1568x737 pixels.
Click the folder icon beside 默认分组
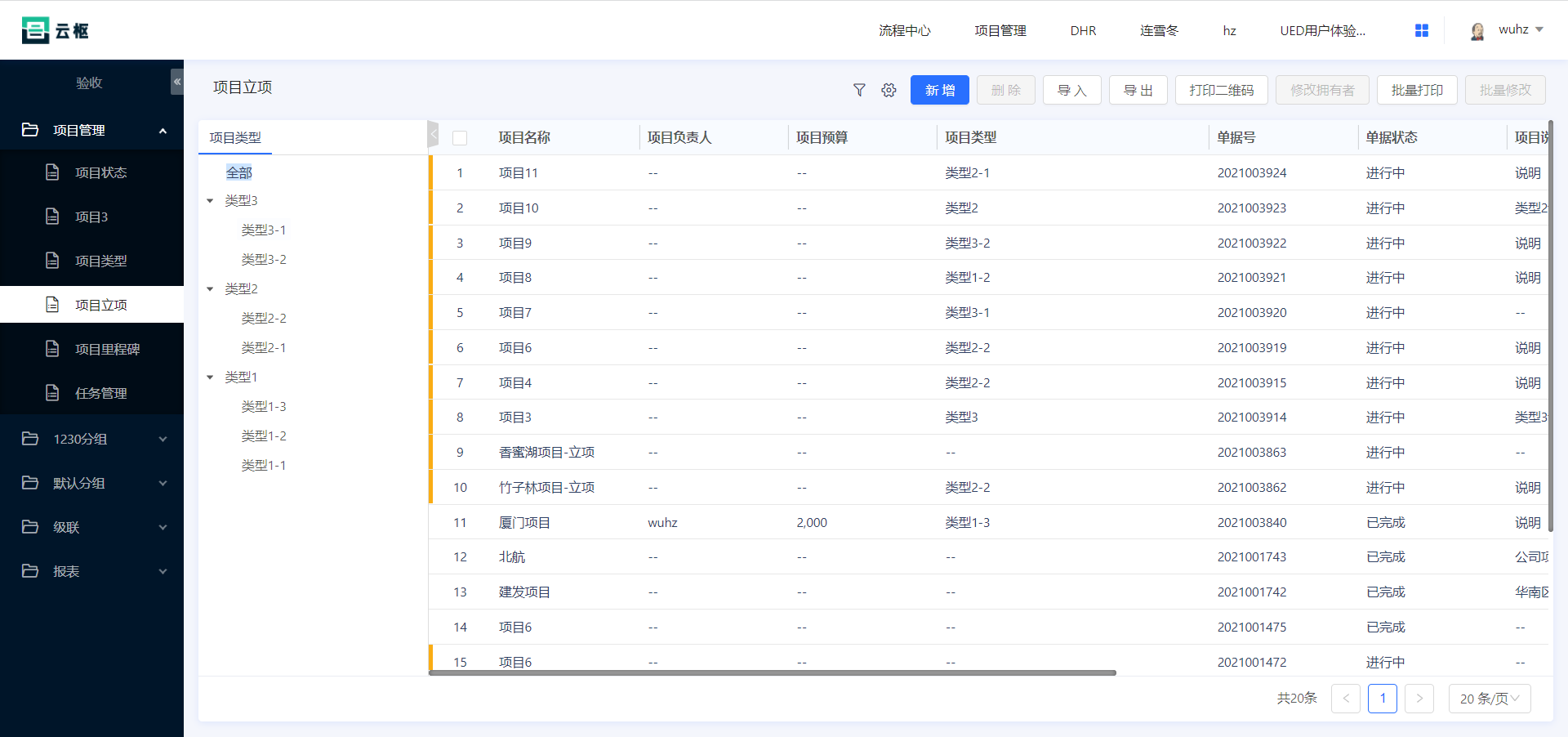coord(30,482)
